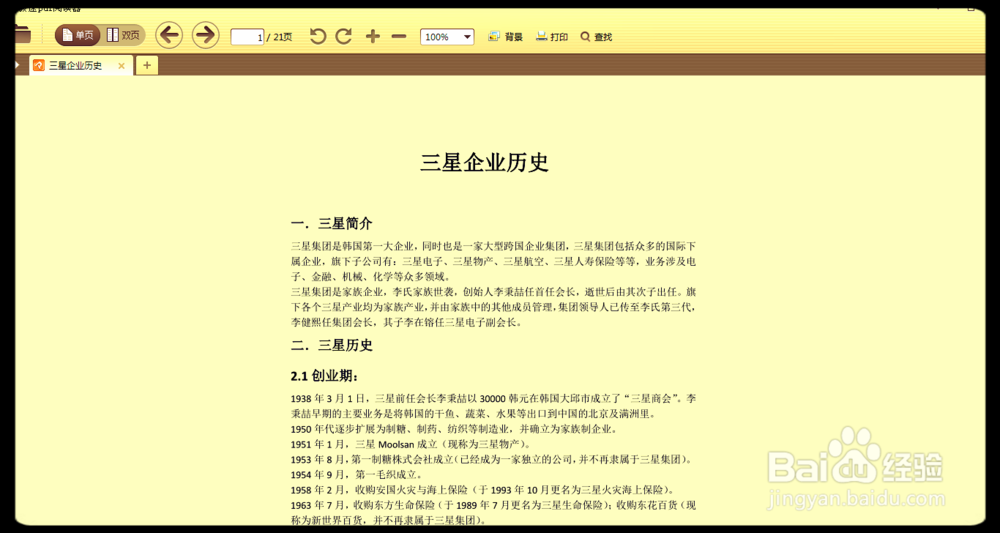Screen dimensions: 1000x533
Task: Click subheading 2.1 创业期
Action: (x=325, y=376)
